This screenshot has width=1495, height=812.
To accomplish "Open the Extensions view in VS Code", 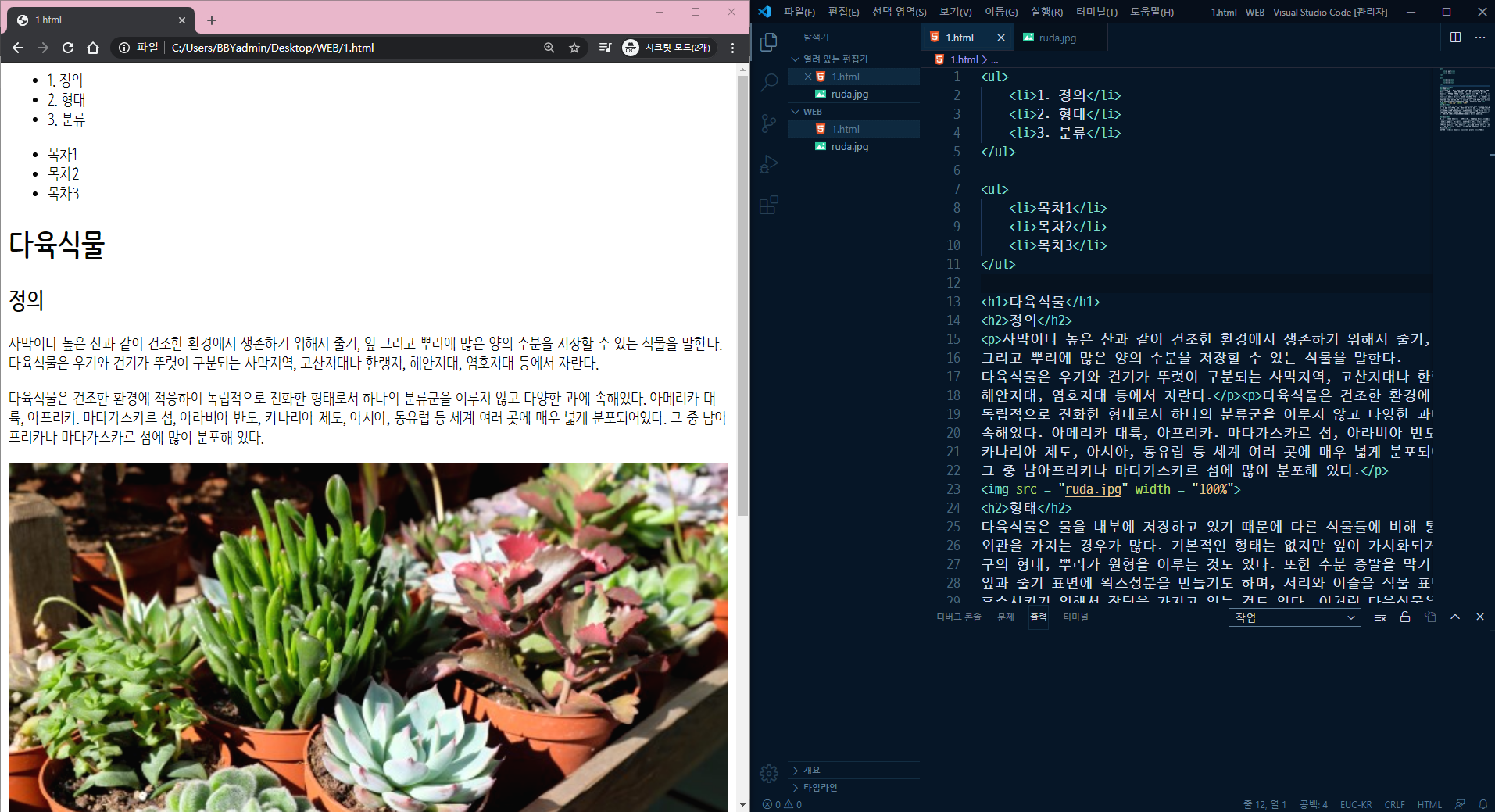I will 769,205.
